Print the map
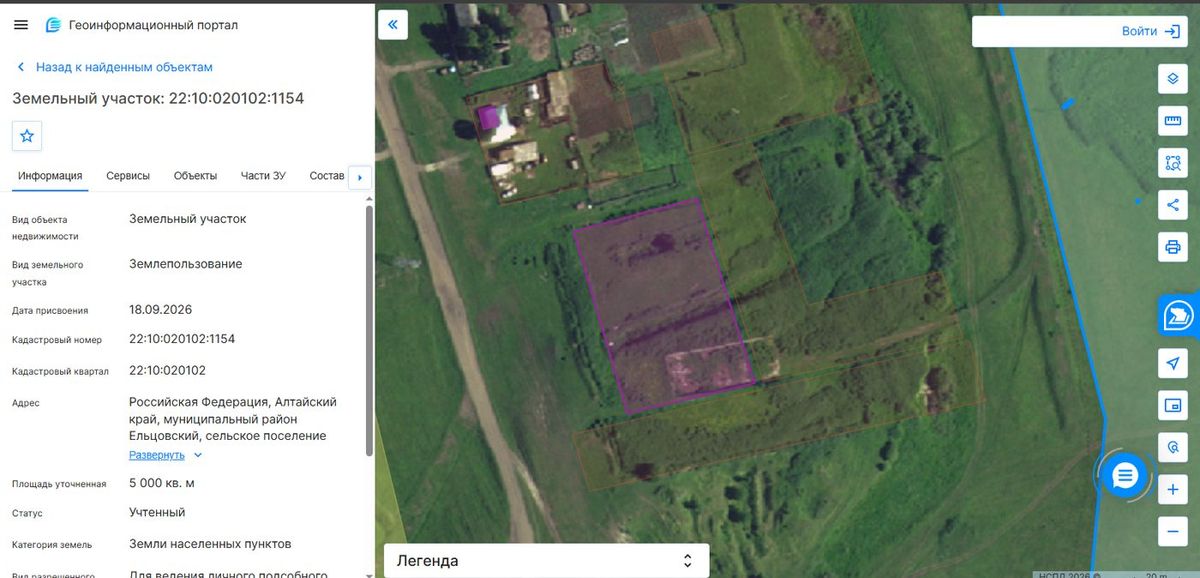The height and width of the screenshot is (578, 1200). pos(1173,247)
